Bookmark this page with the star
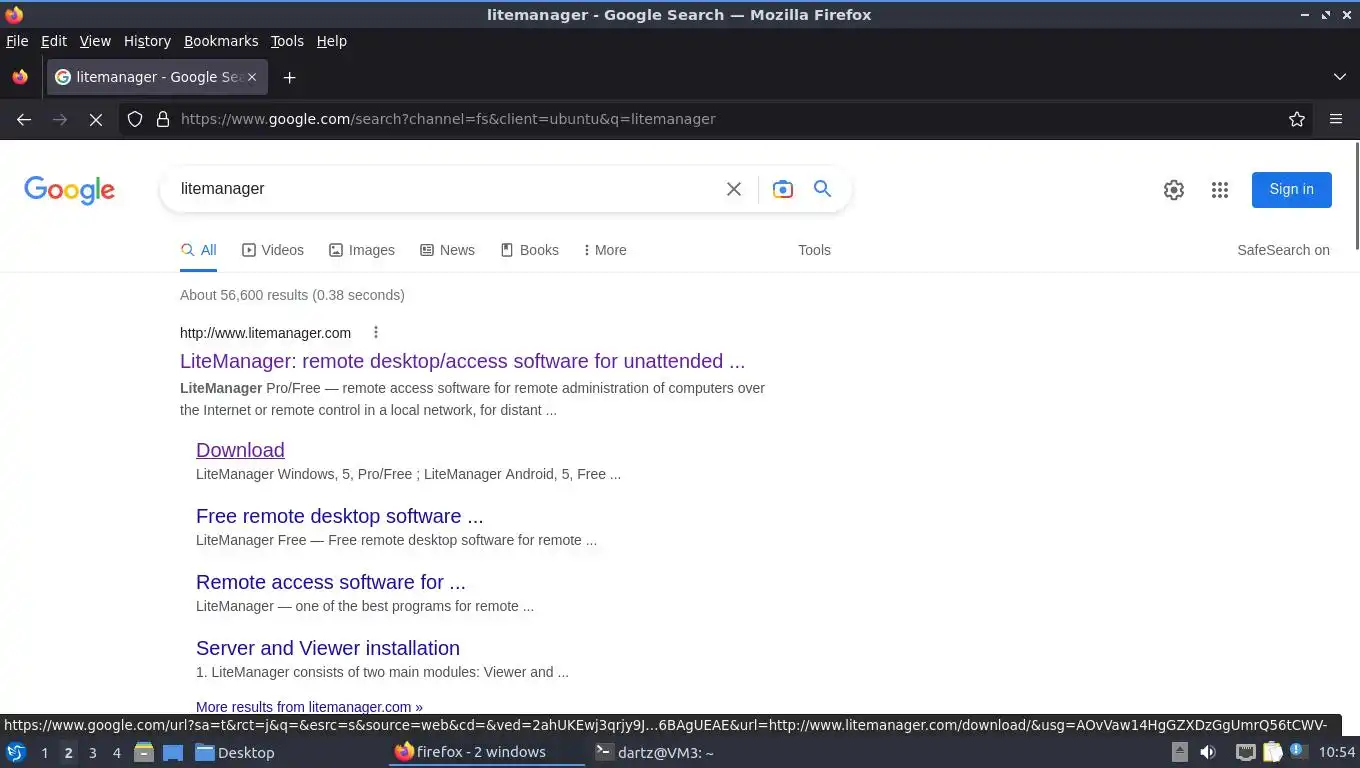Viewport: 1360px width, 768px height. [x=1297, y=119]
